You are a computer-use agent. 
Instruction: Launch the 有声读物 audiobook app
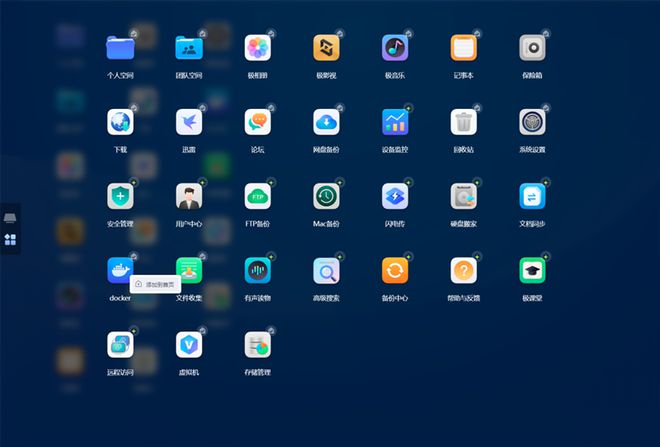pyautogui.click(x=258, y=270)
